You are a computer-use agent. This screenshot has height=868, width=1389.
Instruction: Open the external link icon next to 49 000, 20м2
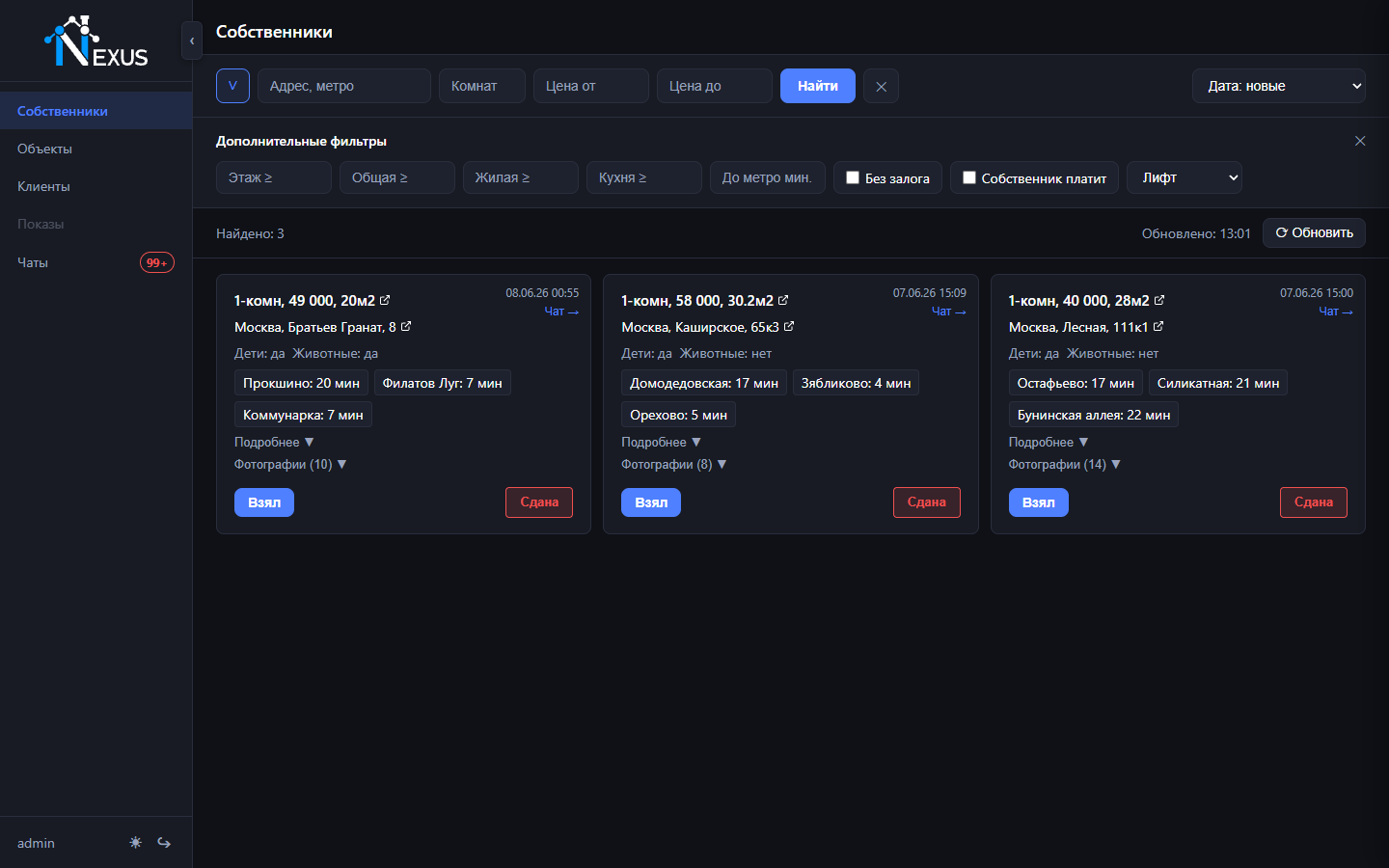click(x=385, y=300)
